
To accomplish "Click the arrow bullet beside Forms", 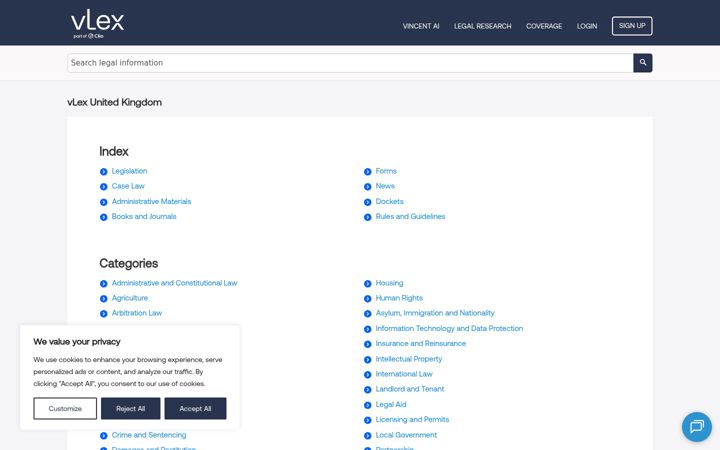I will tap(367, 172).
